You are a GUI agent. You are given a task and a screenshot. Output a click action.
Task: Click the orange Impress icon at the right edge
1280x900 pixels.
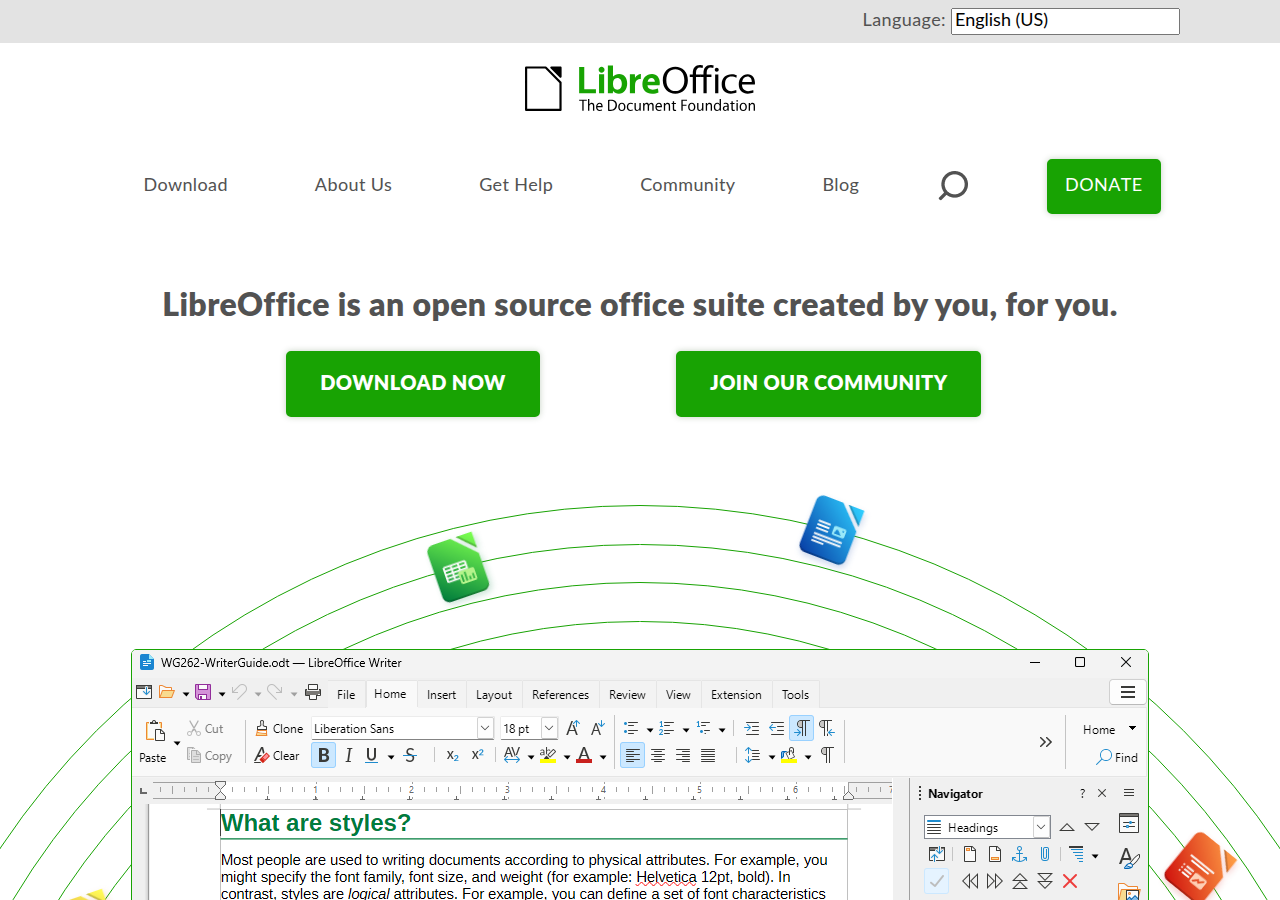click(x=1200, y=867)
